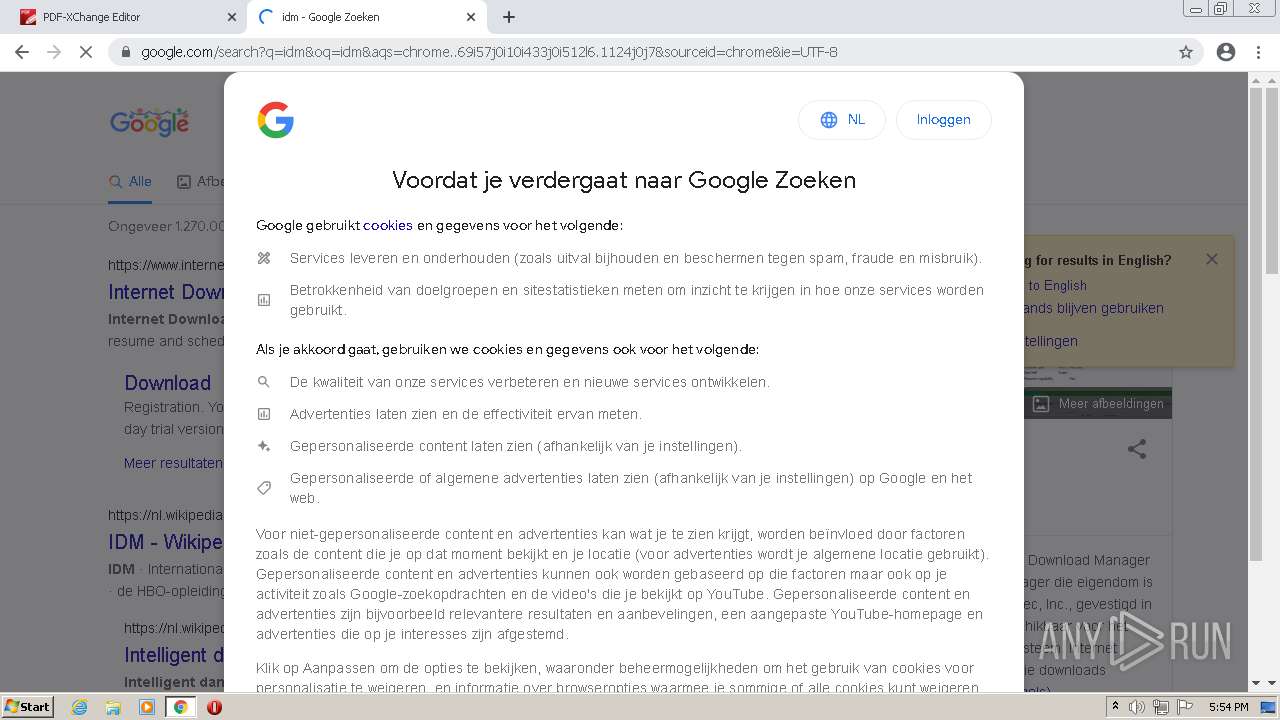The height and width of the screenshot is (720, 1280).
Task: Click the flag notification tray icon
Action: click(x=1184, y=707)
